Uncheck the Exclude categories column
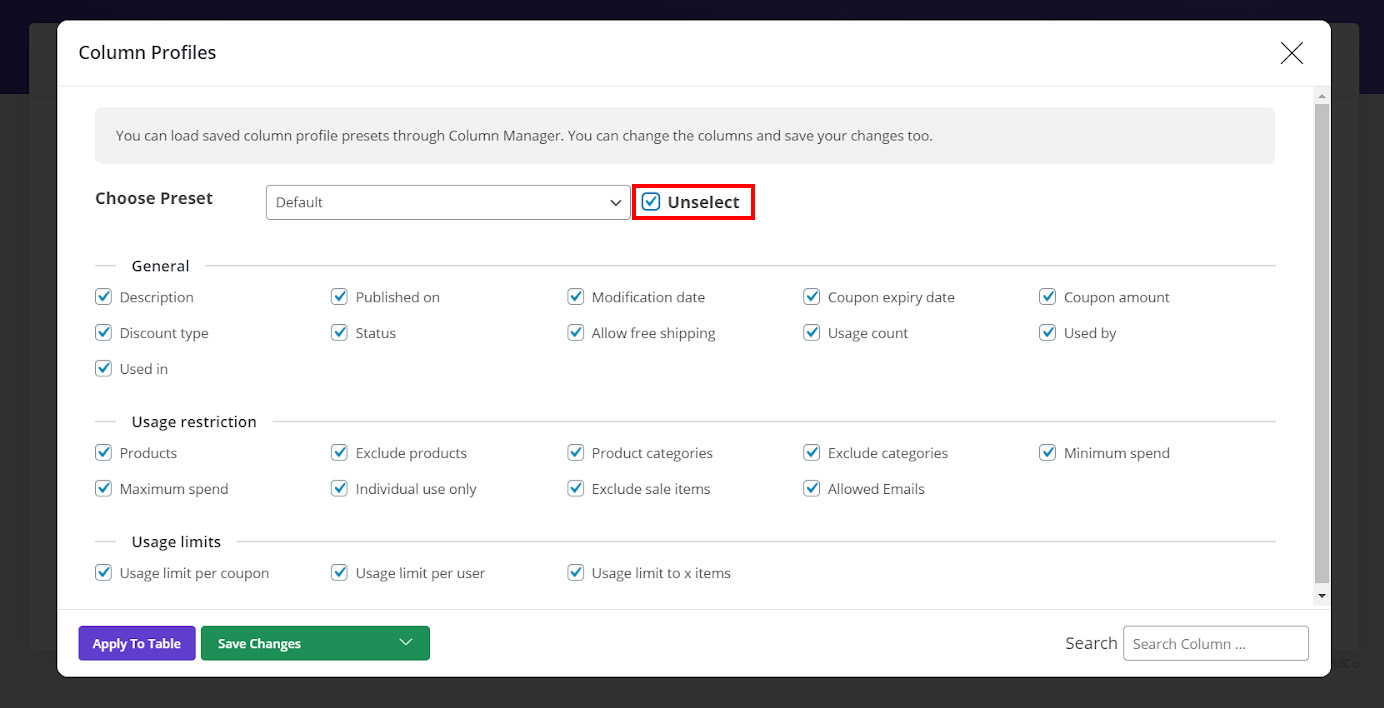1384x708 pixels. (811, 453)
